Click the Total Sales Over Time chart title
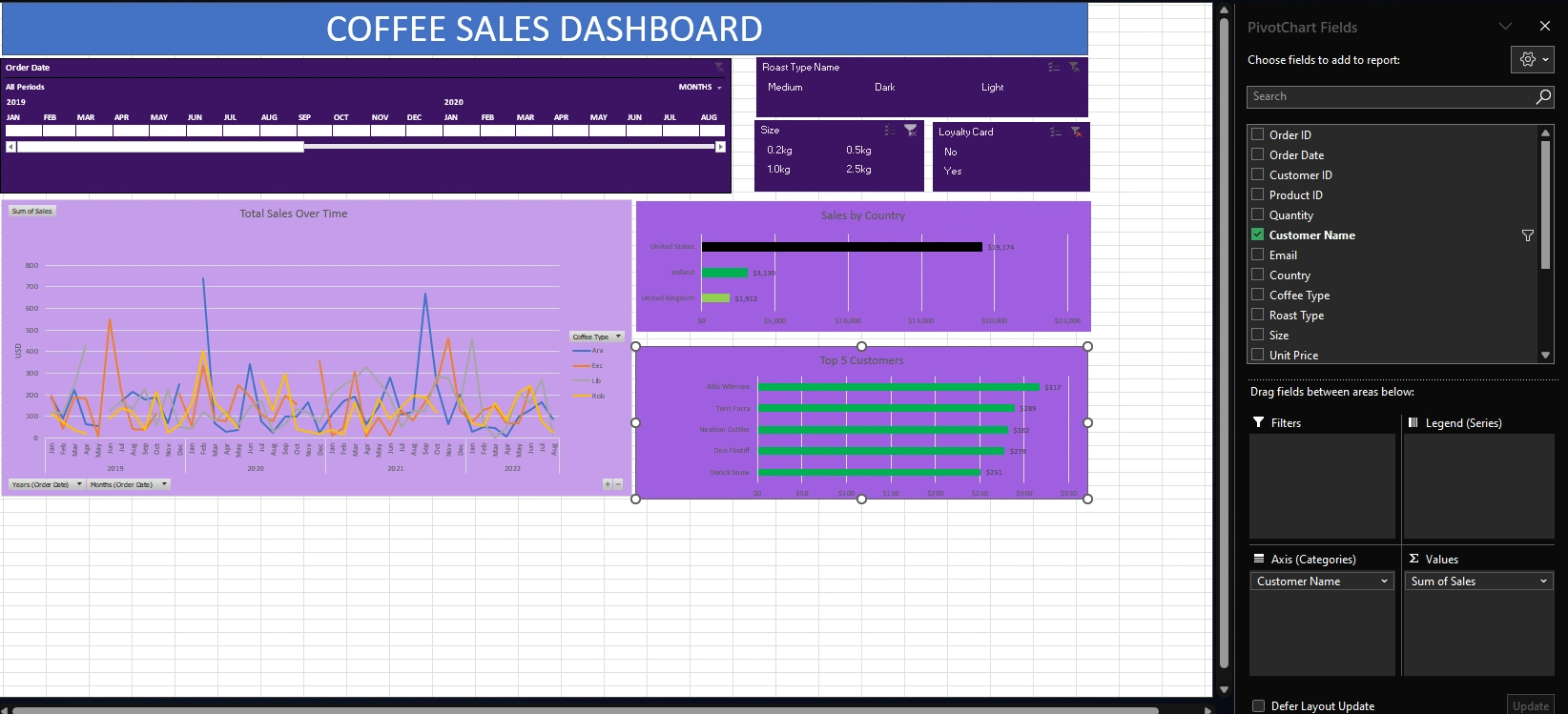 click(x=294, y=214)
